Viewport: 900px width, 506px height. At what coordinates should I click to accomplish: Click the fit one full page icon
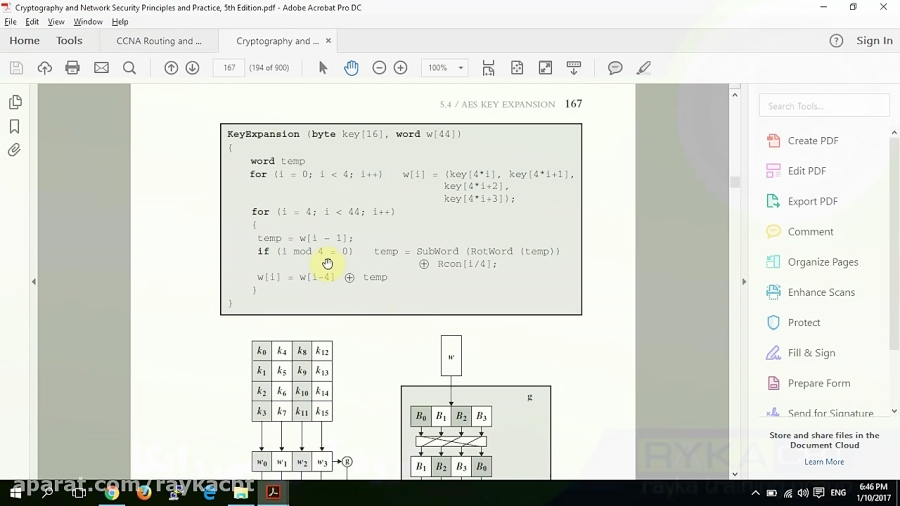pos(517,68)
